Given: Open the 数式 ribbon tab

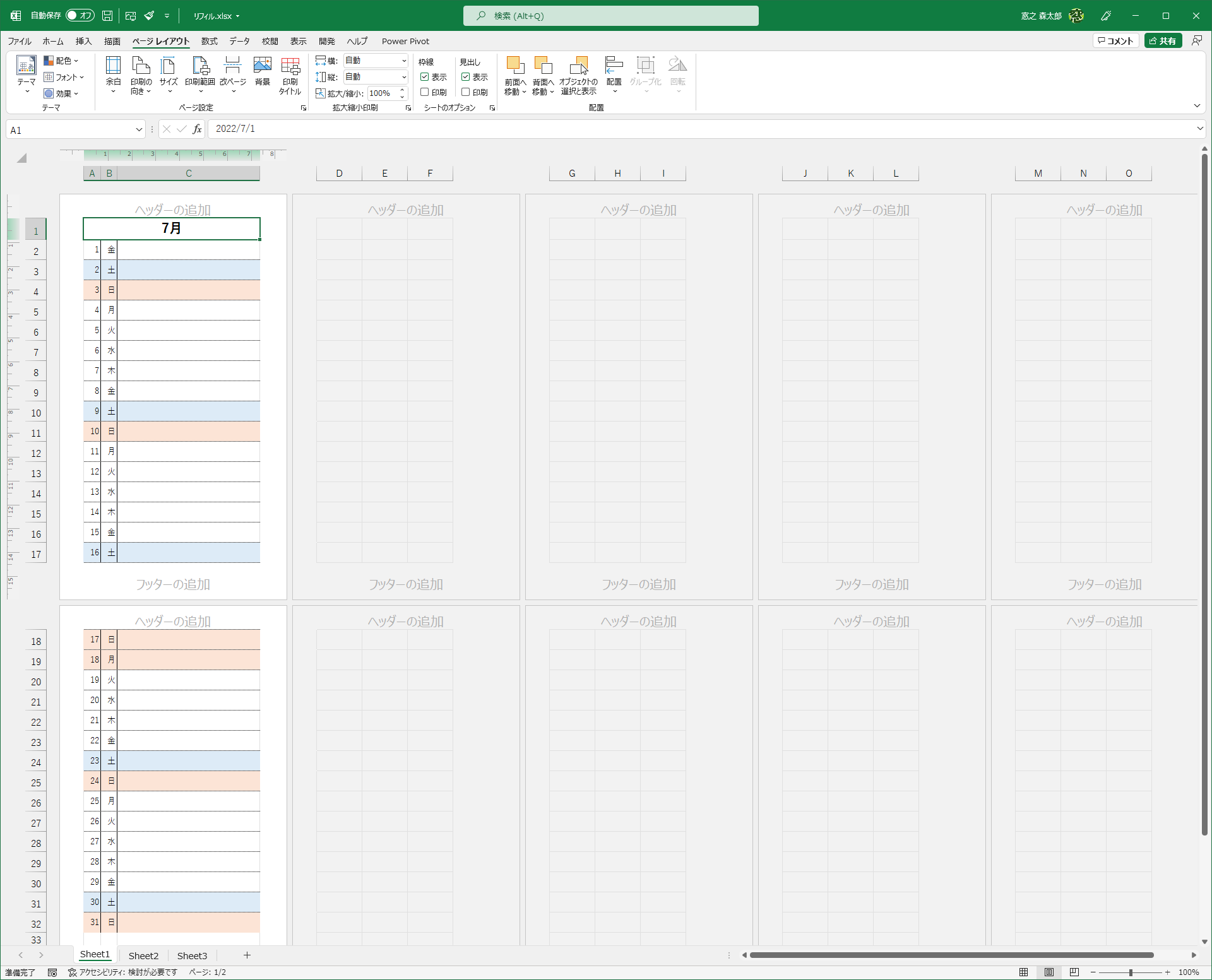Looking at the screenshot, I should point(209,41).
